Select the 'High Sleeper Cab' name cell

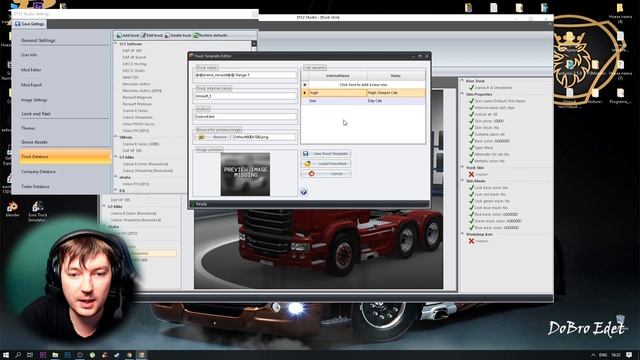(396, 93)
